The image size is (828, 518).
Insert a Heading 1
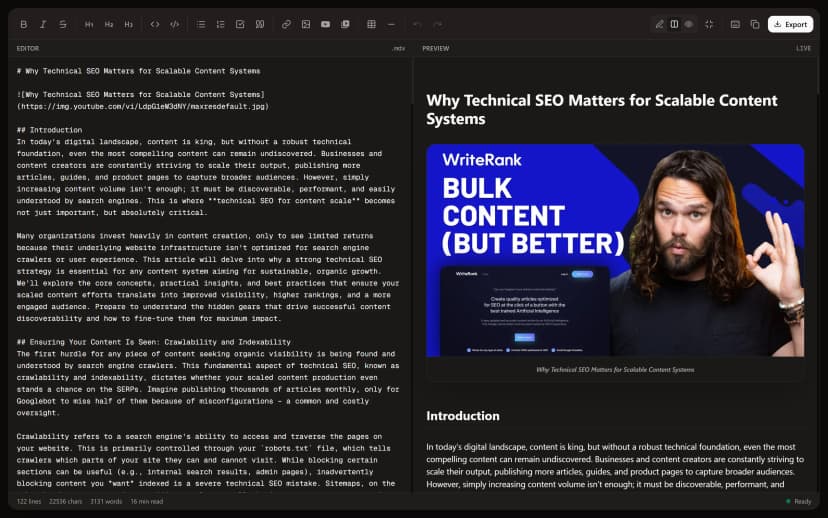point(89,24)
